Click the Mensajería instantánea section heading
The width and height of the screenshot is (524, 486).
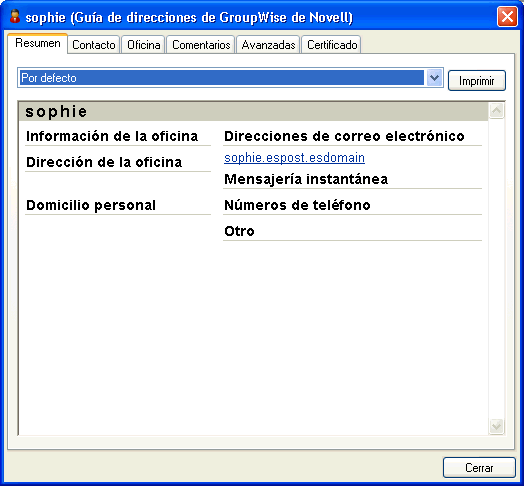306,179
